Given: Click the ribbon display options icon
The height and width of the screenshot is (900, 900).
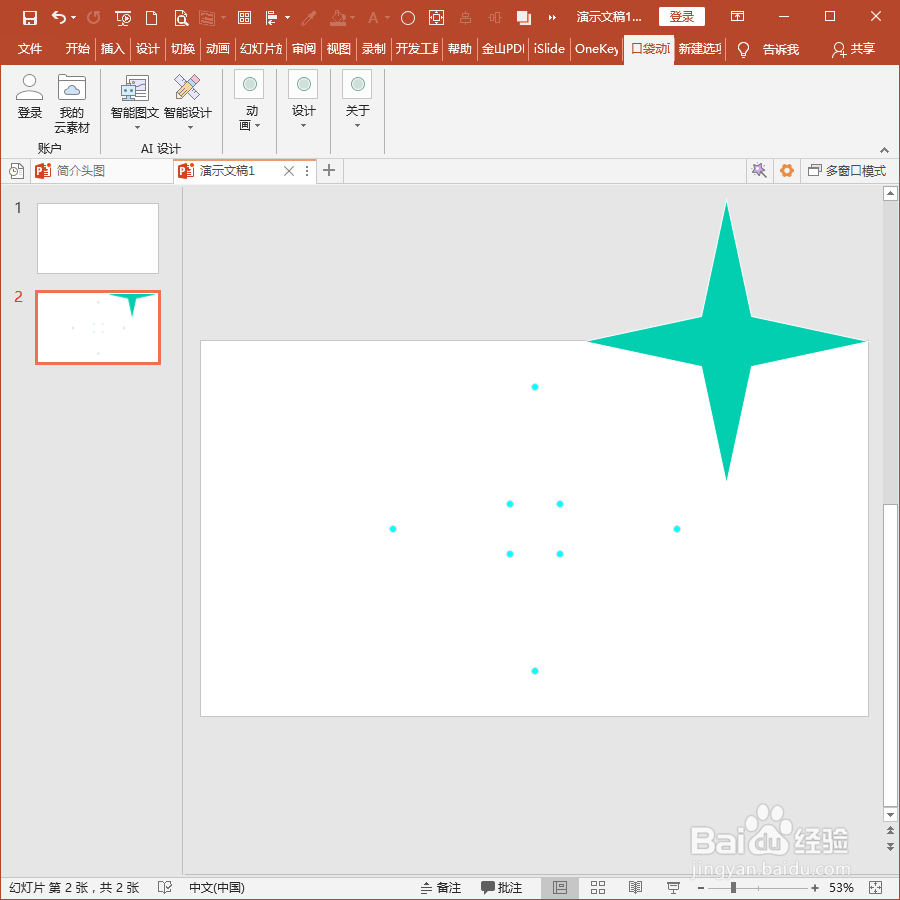Looking at the screenshot, I should pos(738,16).
